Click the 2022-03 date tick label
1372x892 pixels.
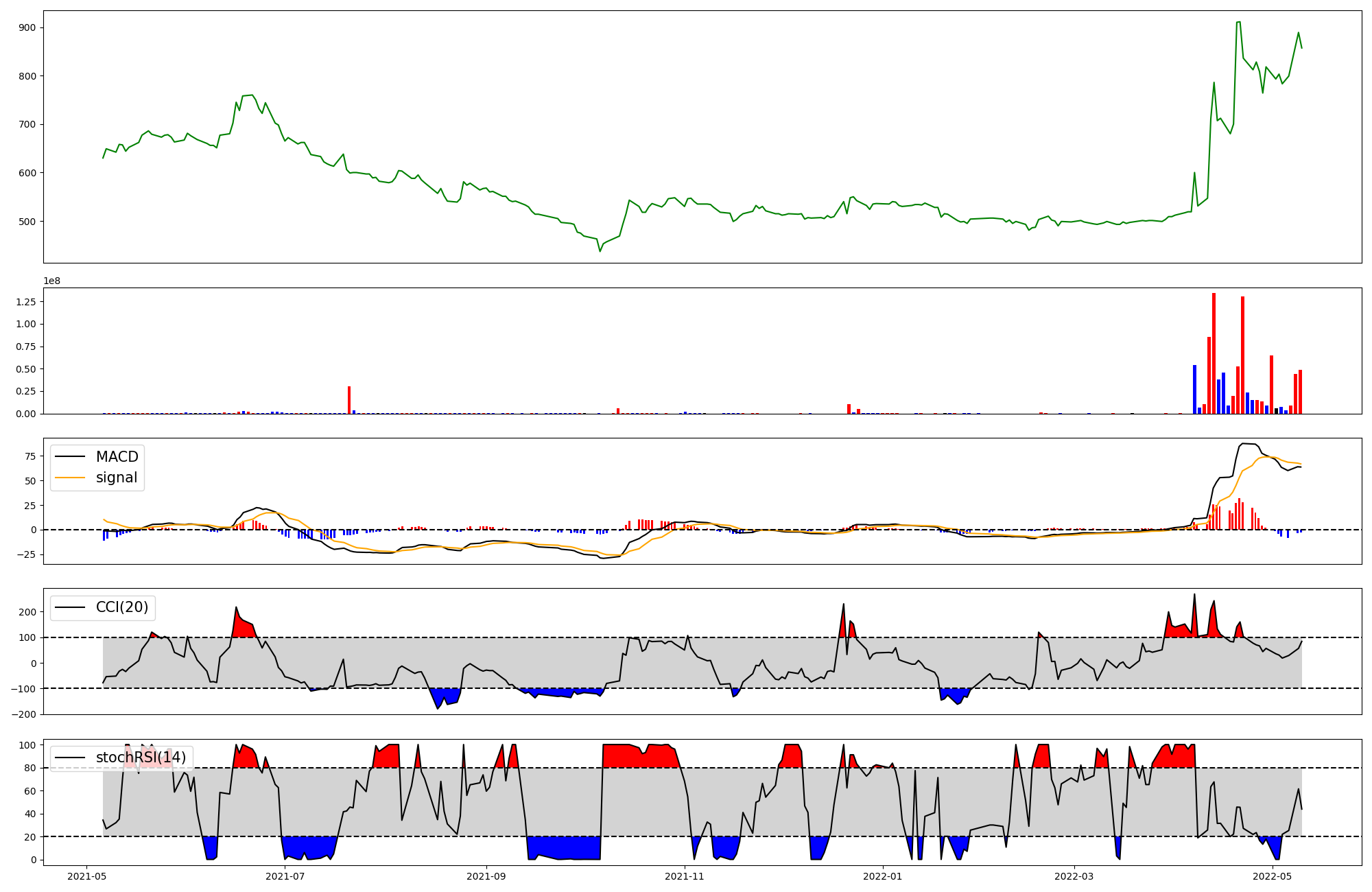pyautogui.click(x=1074, y=876)
